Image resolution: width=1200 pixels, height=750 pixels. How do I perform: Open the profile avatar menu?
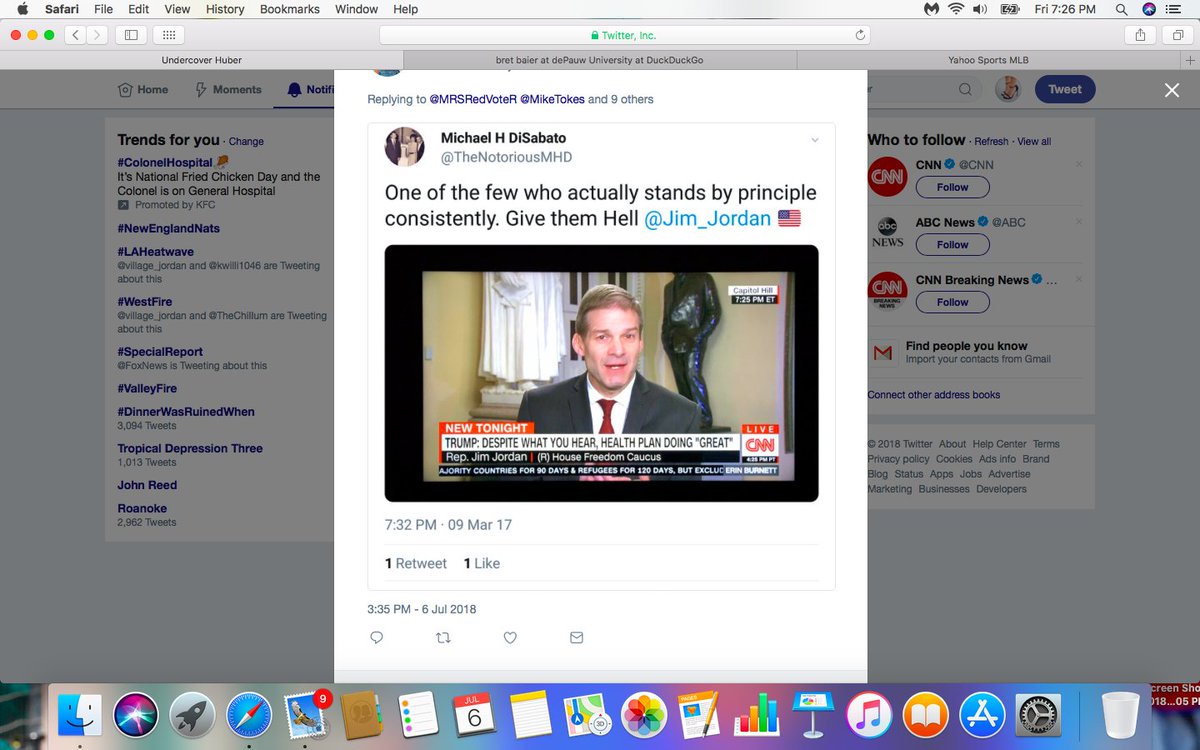pyautogui.click(x=1008, y=89)
